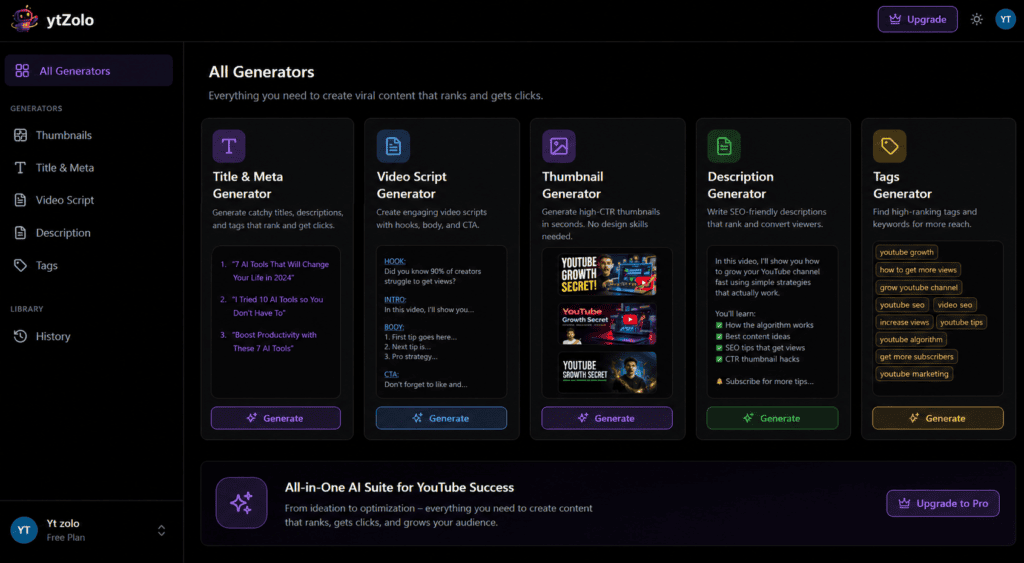Generate with Video Script Generator
Screen dimensions: 1024x563
[441, 418]
